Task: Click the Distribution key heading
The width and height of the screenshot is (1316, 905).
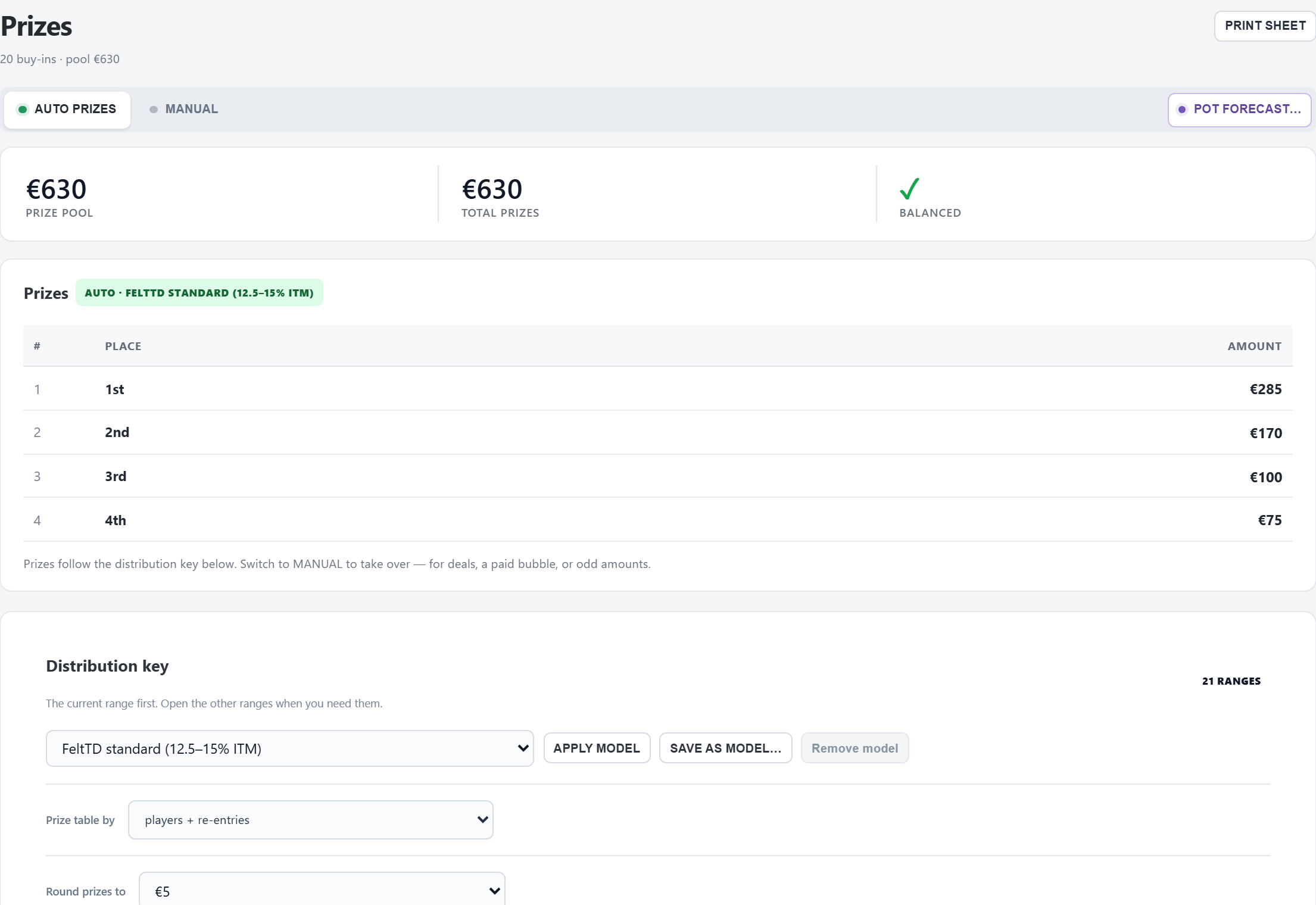Action: pyautogui.click(x=107, y=666)
